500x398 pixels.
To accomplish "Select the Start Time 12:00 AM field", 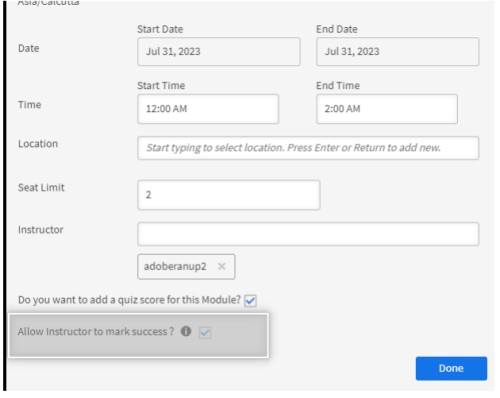I will coord(208,109).
